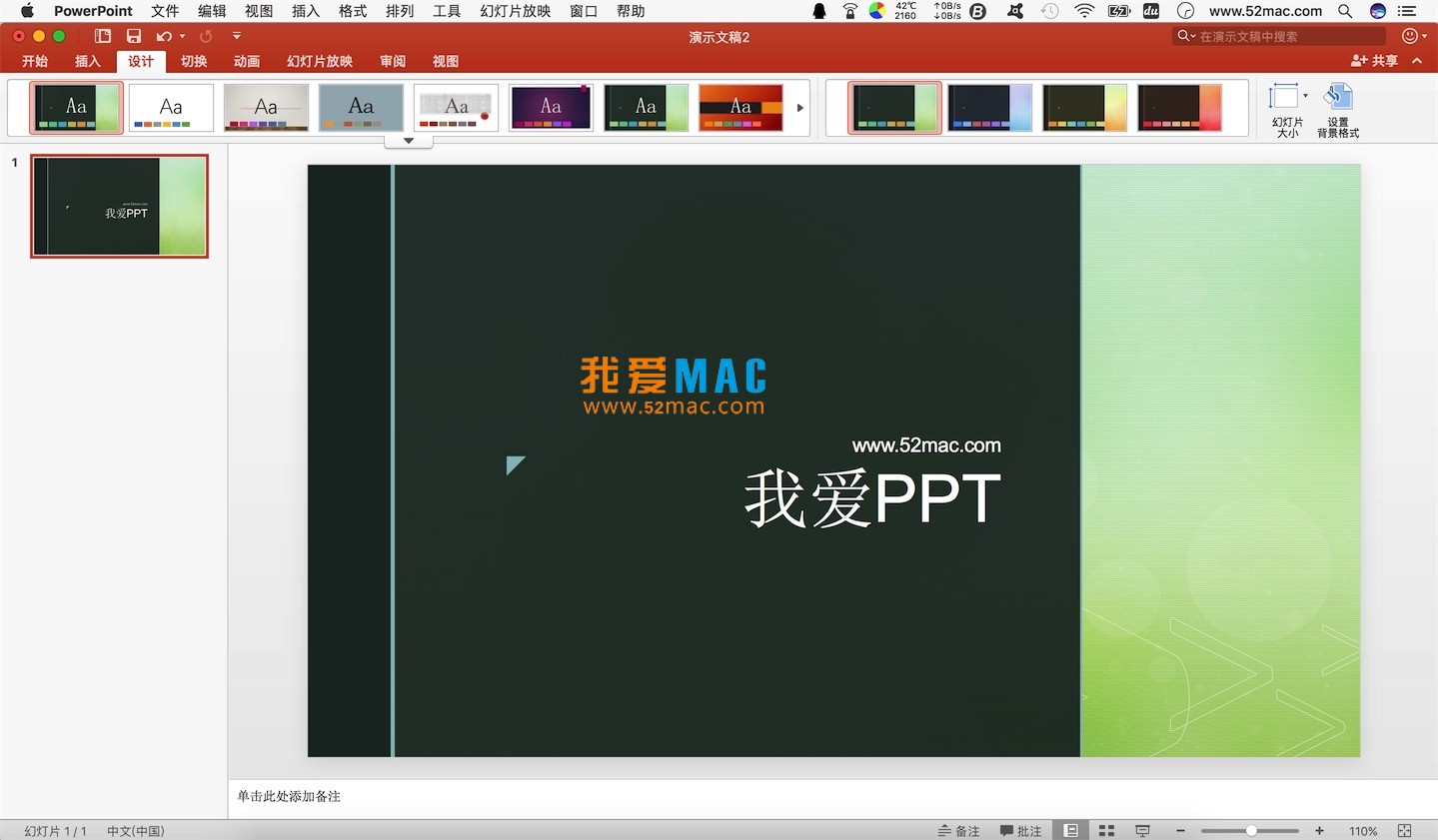This screenshot has height=840, width=1438.
Task: Select slide 1 thumbnail in the panel
Action: coord(120,206)
